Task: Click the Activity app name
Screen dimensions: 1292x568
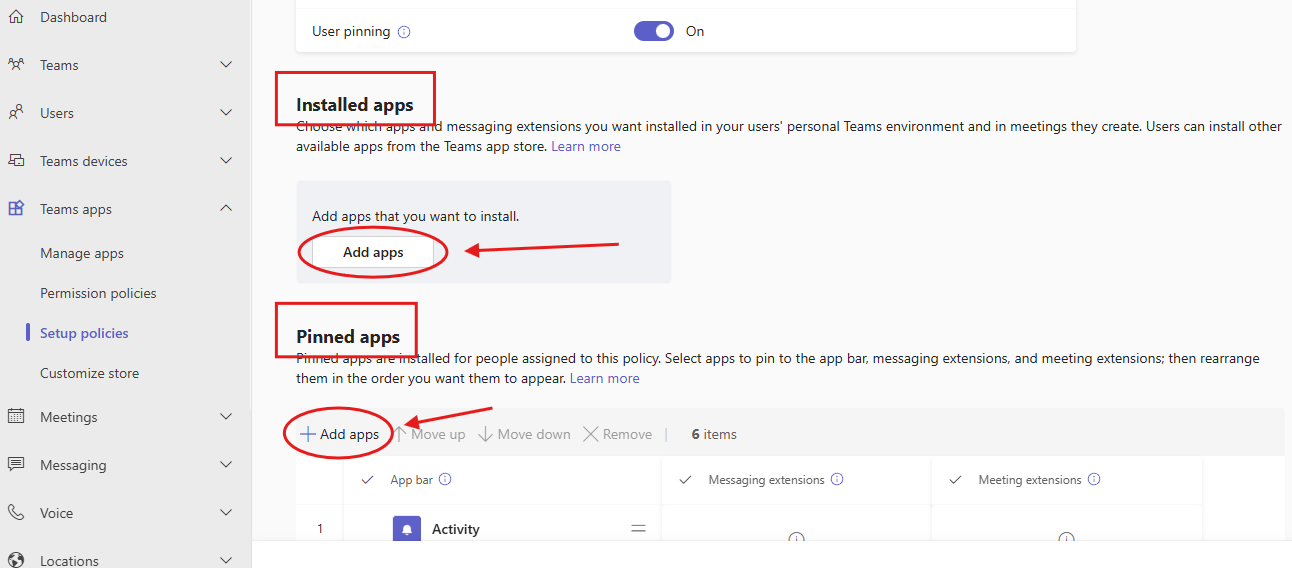Action: point(456,529)
